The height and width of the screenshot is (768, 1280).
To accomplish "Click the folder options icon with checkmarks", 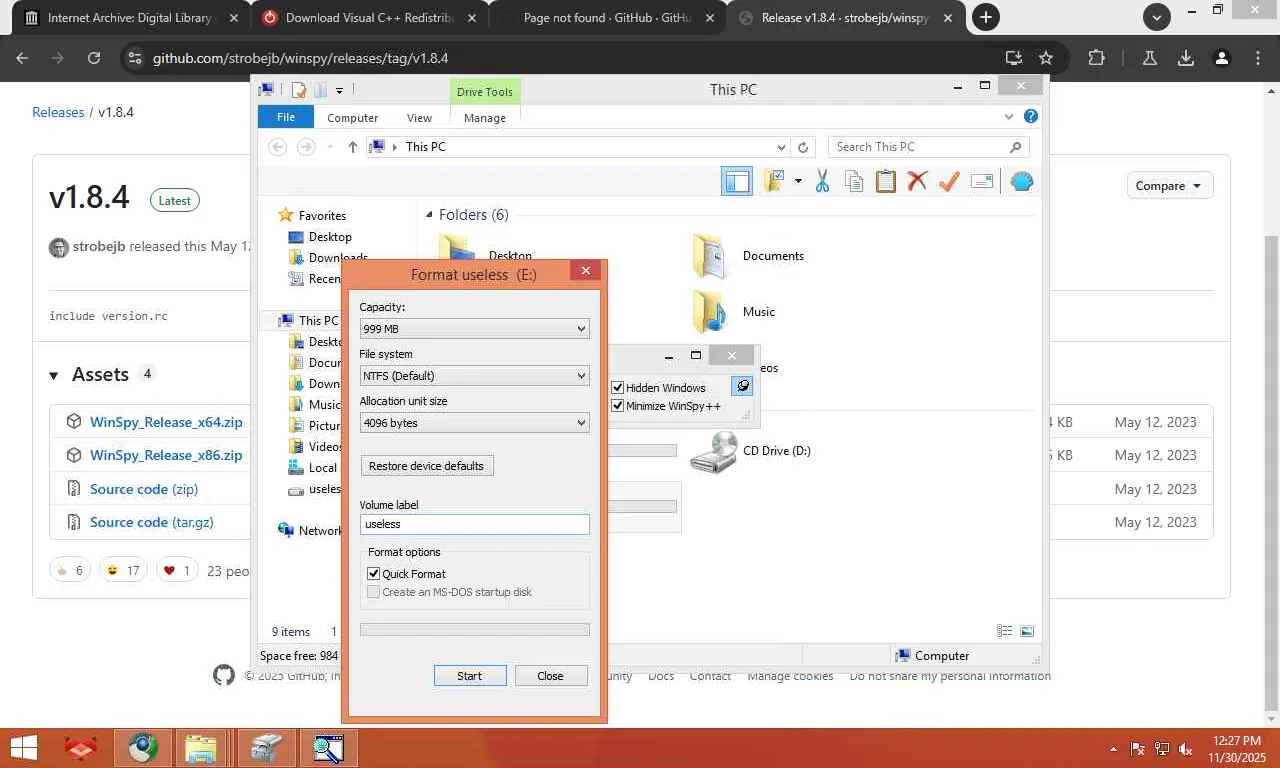I will 773,181.
